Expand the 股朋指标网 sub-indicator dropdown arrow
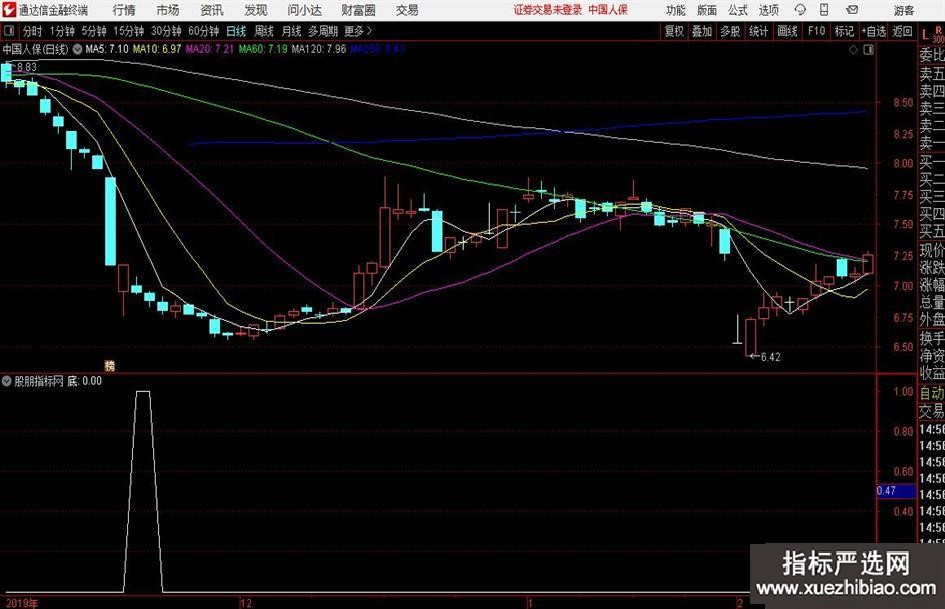Screen dimensions: 945x609 [7, 381]
